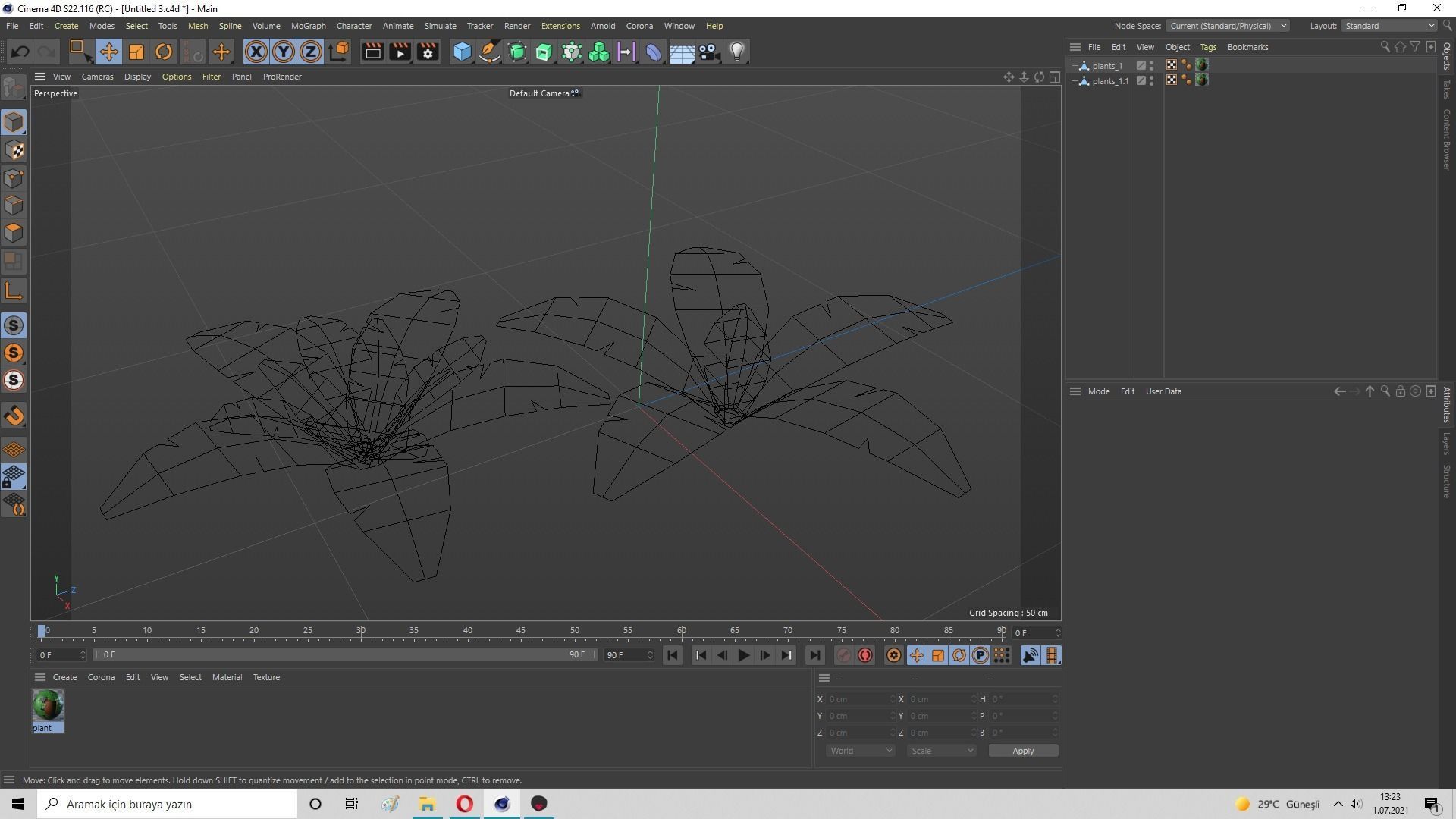
Task: Open the Objects manager Tags menu
Action: point(1207,47)
